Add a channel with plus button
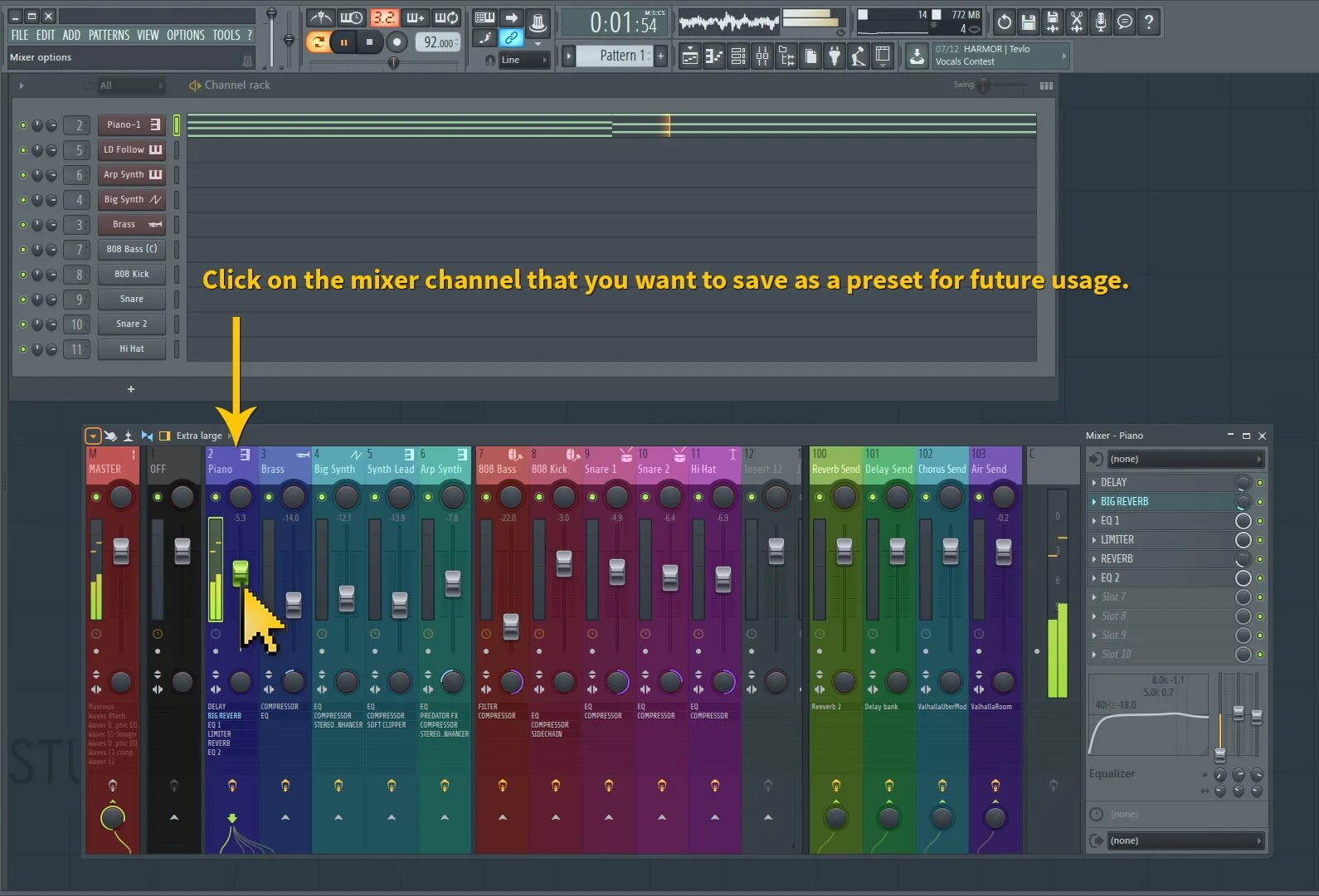Screen dimensions: 1319x896 130,389
